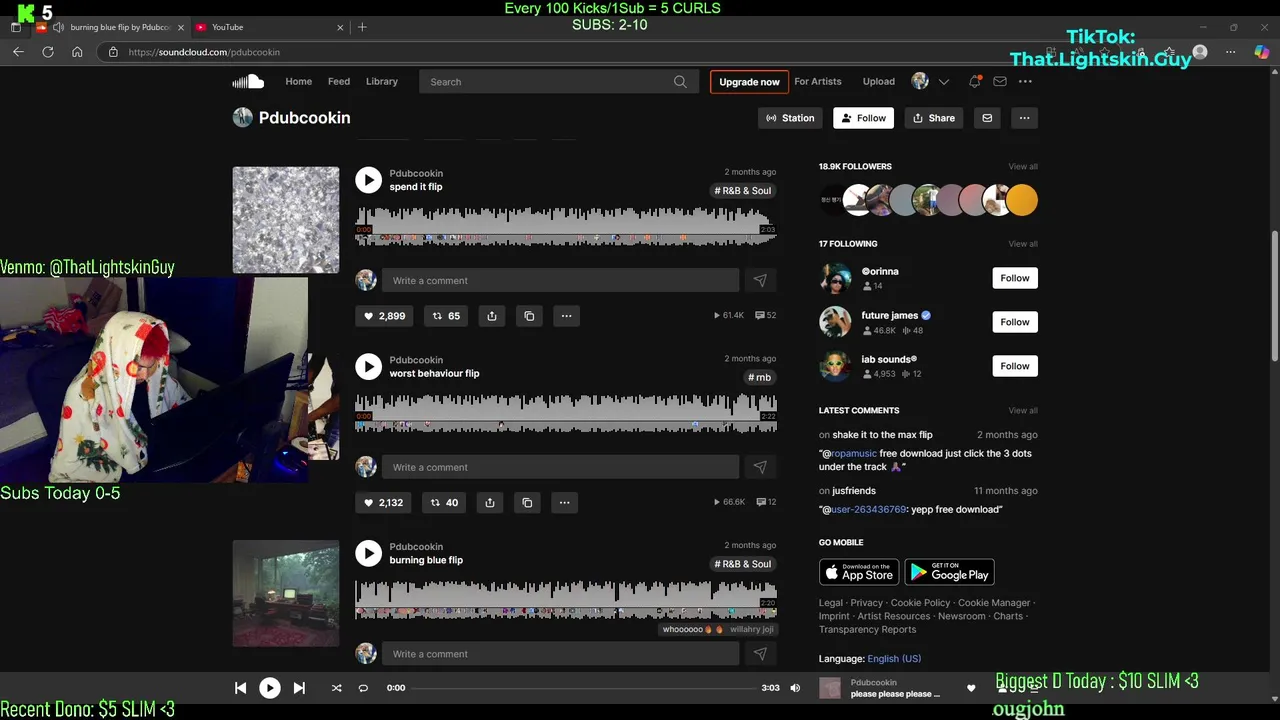Click the spend it flip waveform
This screenshot has height=720, width=1280.
pos(566,225)
